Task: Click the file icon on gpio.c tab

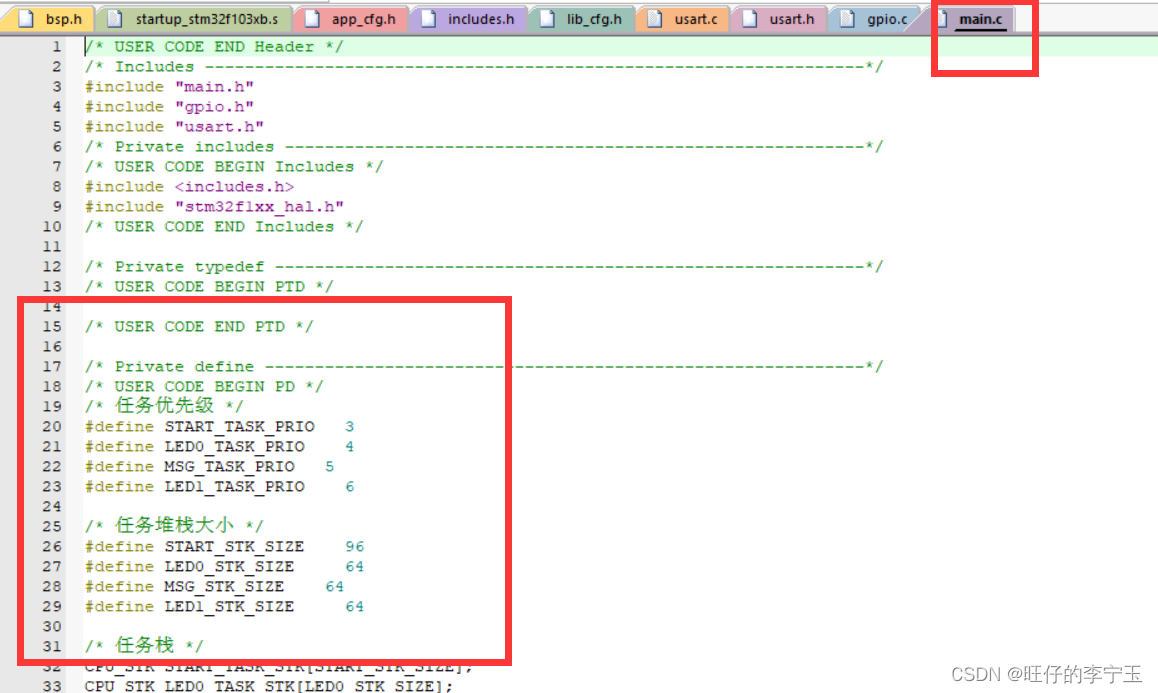Action: point(847,19)
